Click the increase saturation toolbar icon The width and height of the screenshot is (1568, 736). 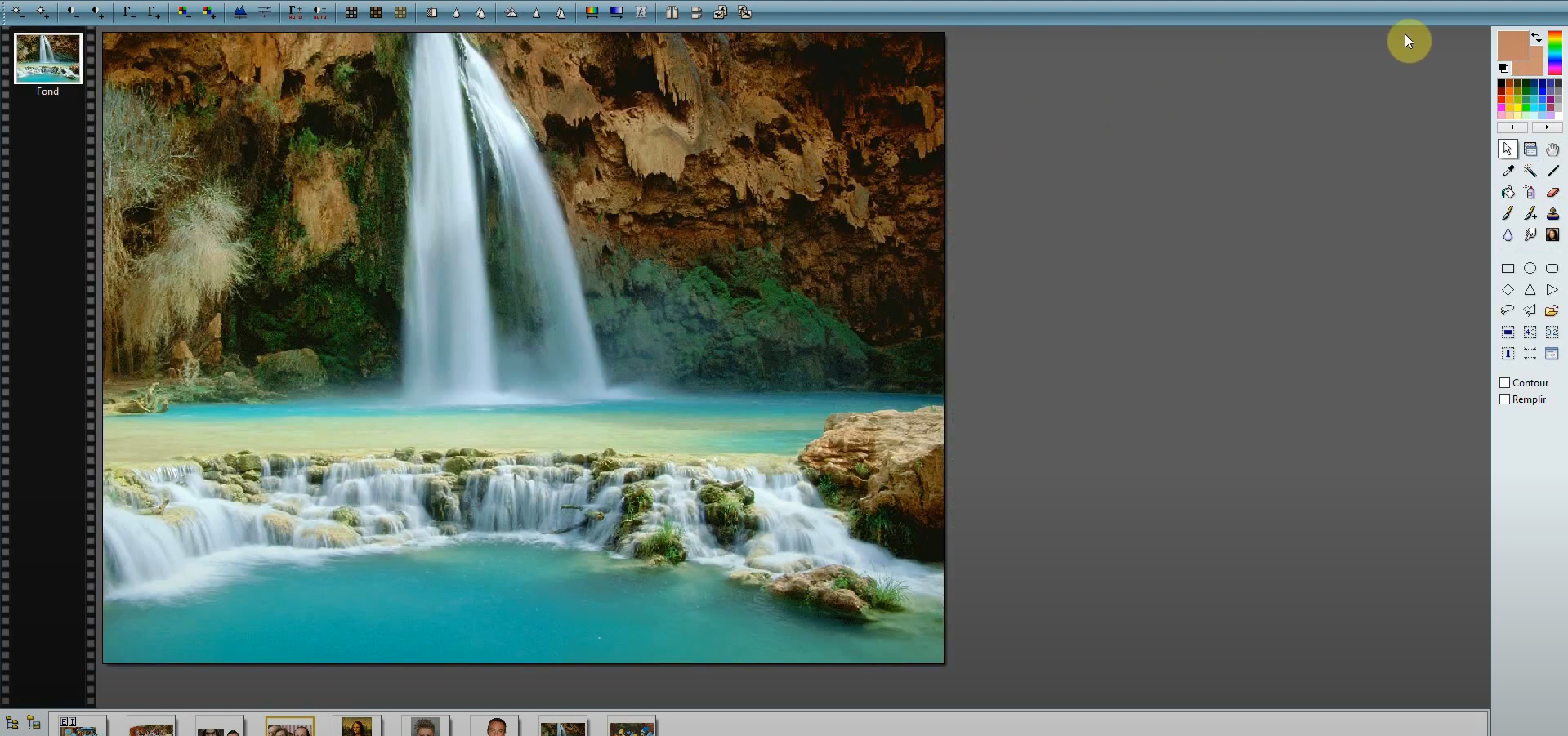[x=209, y=12]
